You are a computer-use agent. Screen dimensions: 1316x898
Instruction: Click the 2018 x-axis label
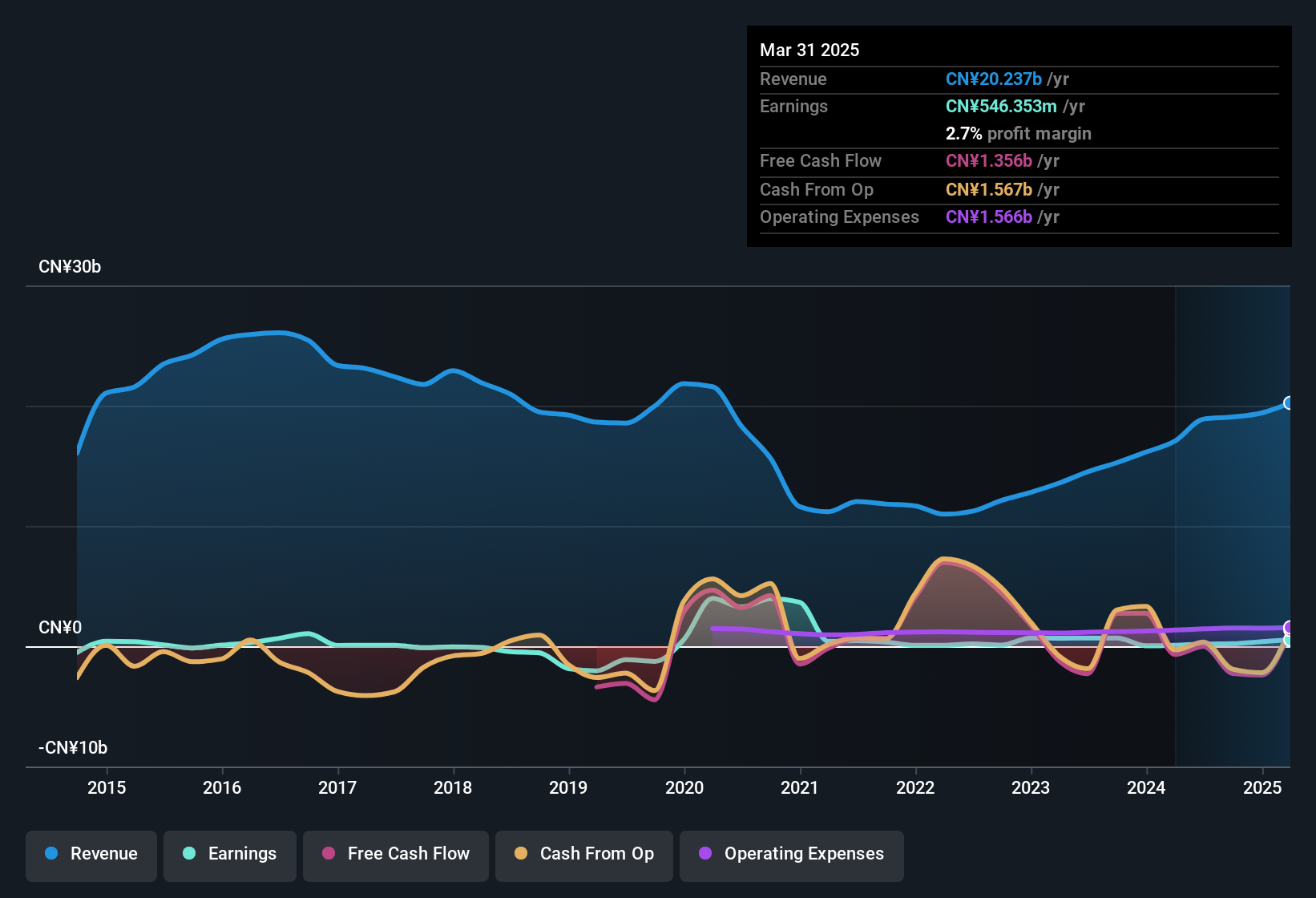[453, 787]
